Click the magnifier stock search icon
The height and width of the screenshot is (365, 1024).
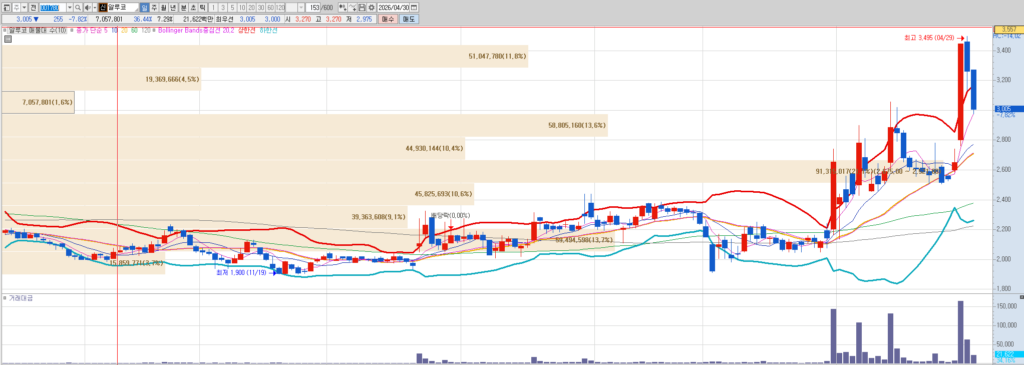78,7
